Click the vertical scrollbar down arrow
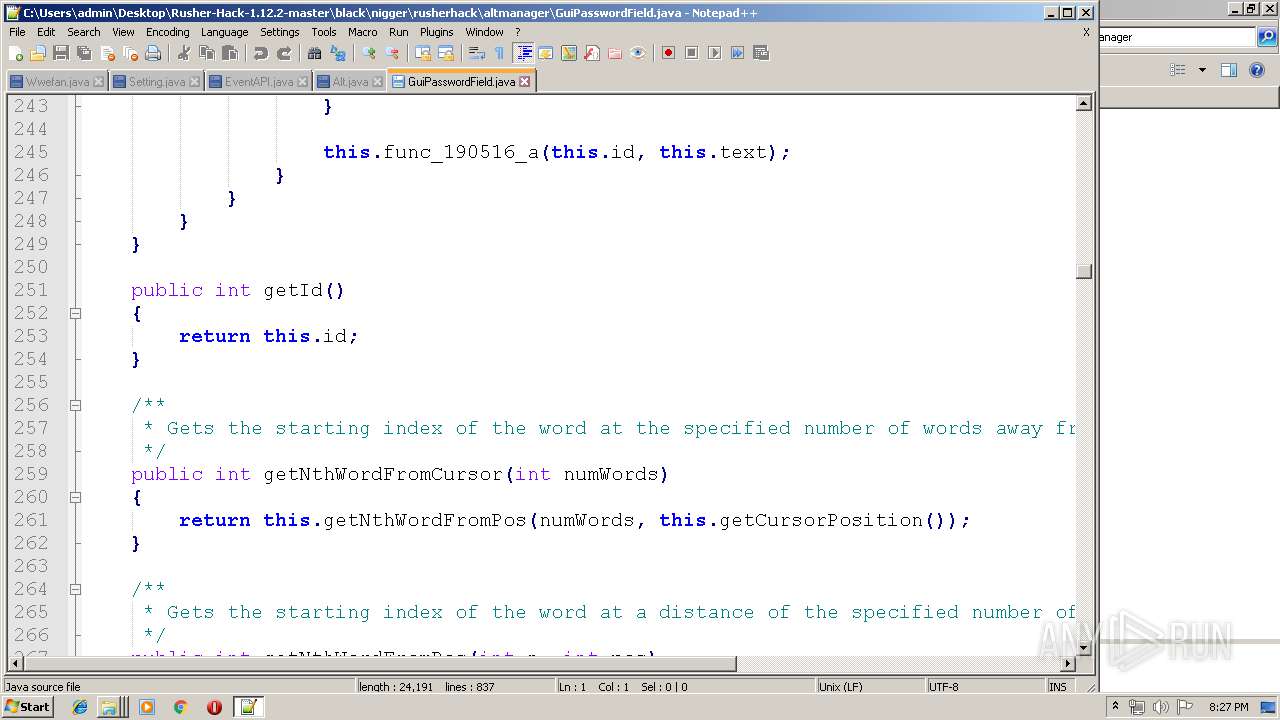The height and width of the screenshot is (720, 1280). 1084,648
